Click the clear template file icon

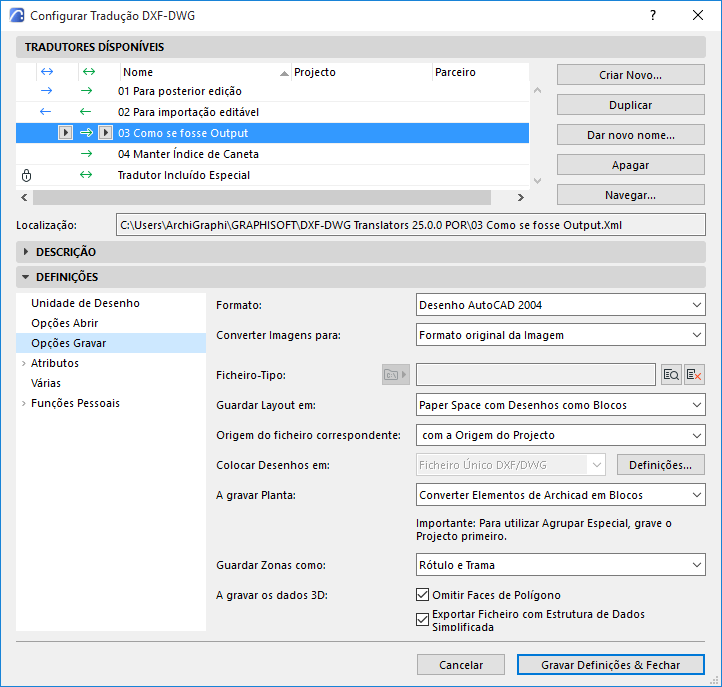click(x=694, y=375)
